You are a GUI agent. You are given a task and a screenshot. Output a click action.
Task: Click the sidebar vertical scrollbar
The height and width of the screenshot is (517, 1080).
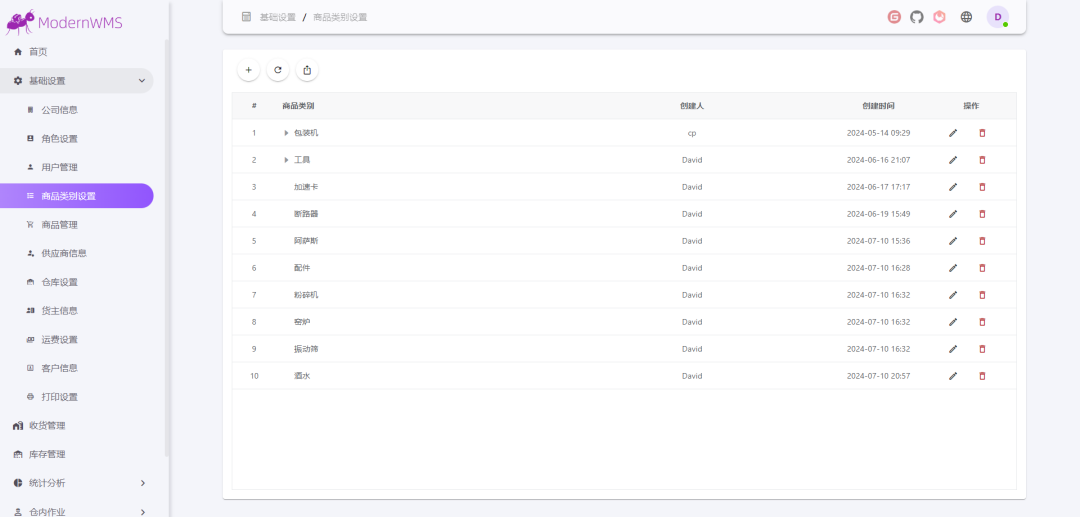(167, 248)
